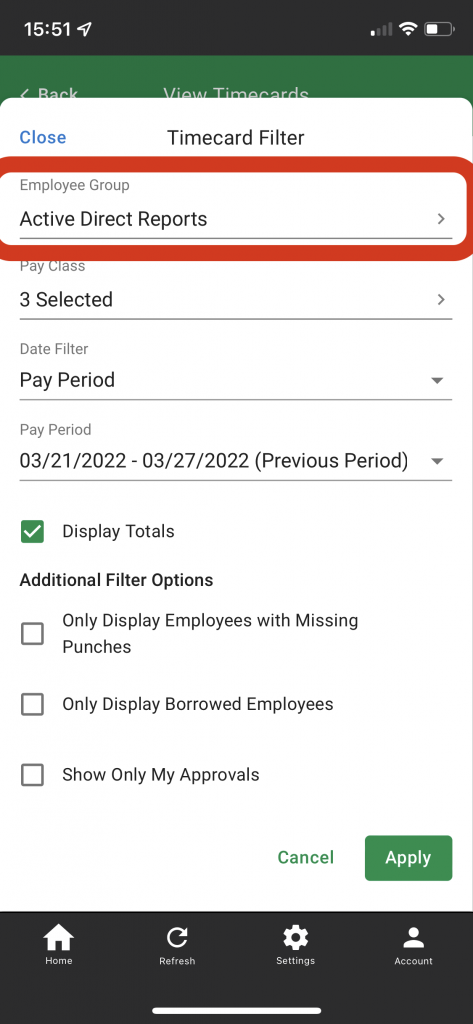Tap the green Apply button

408,857
